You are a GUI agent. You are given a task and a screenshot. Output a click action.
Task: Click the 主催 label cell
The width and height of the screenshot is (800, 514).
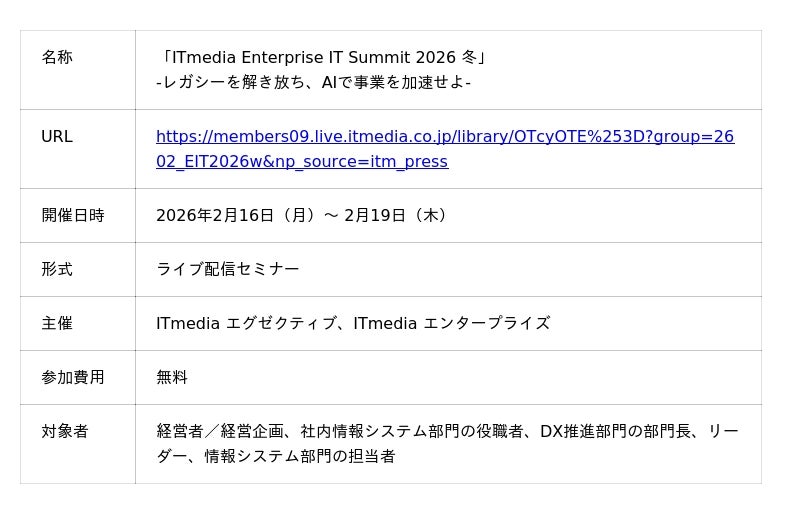pos(57,324)
